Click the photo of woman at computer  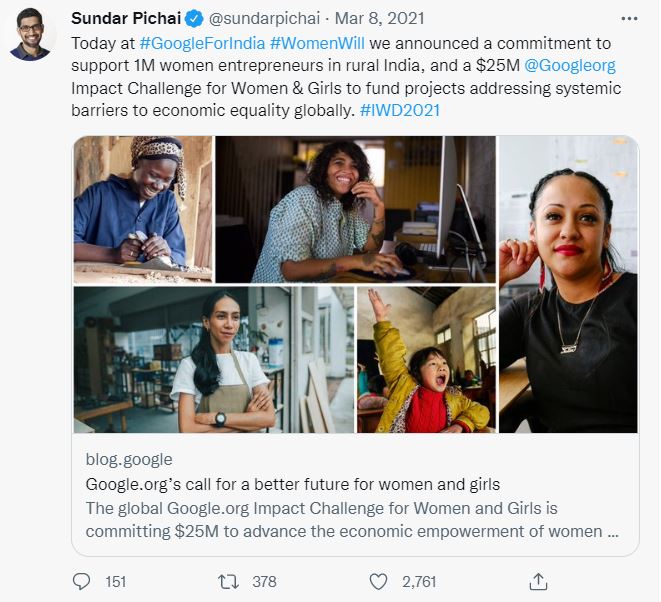pos(355,210)
